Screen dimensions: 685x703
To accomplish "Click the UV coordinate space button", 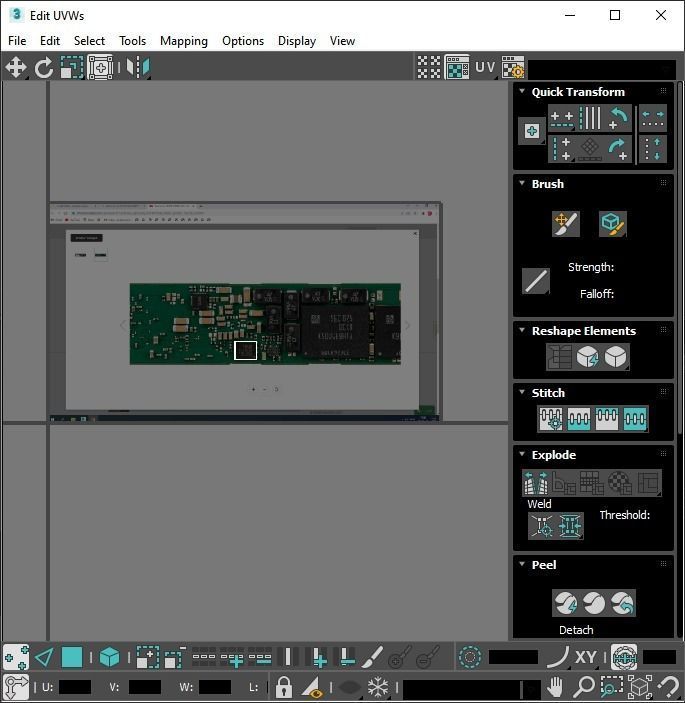I will coord(485,67).
